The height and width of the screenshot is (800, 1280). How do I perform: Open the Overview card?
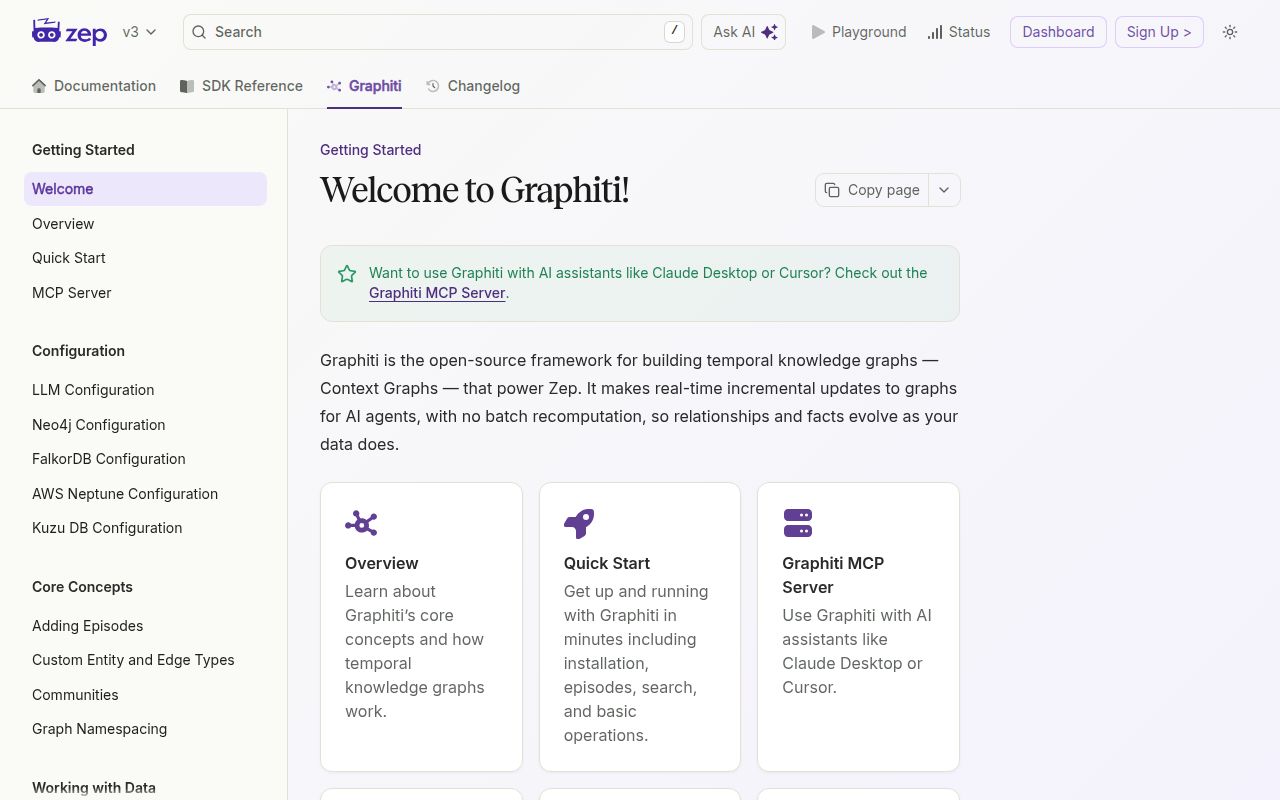[421, 627]
